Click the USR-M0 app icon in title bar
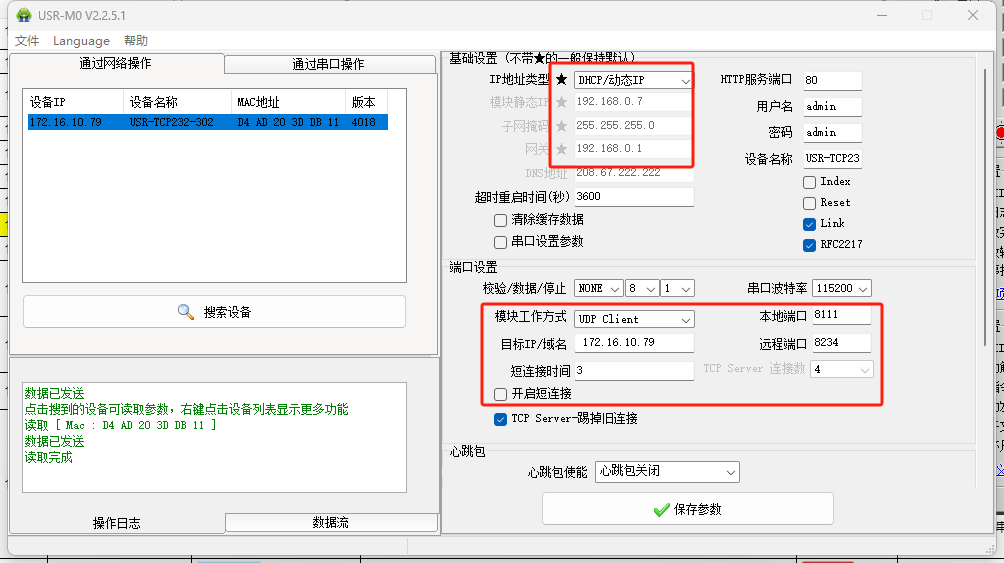Screen dimensions: 1004x563 [x=24, y=15]
